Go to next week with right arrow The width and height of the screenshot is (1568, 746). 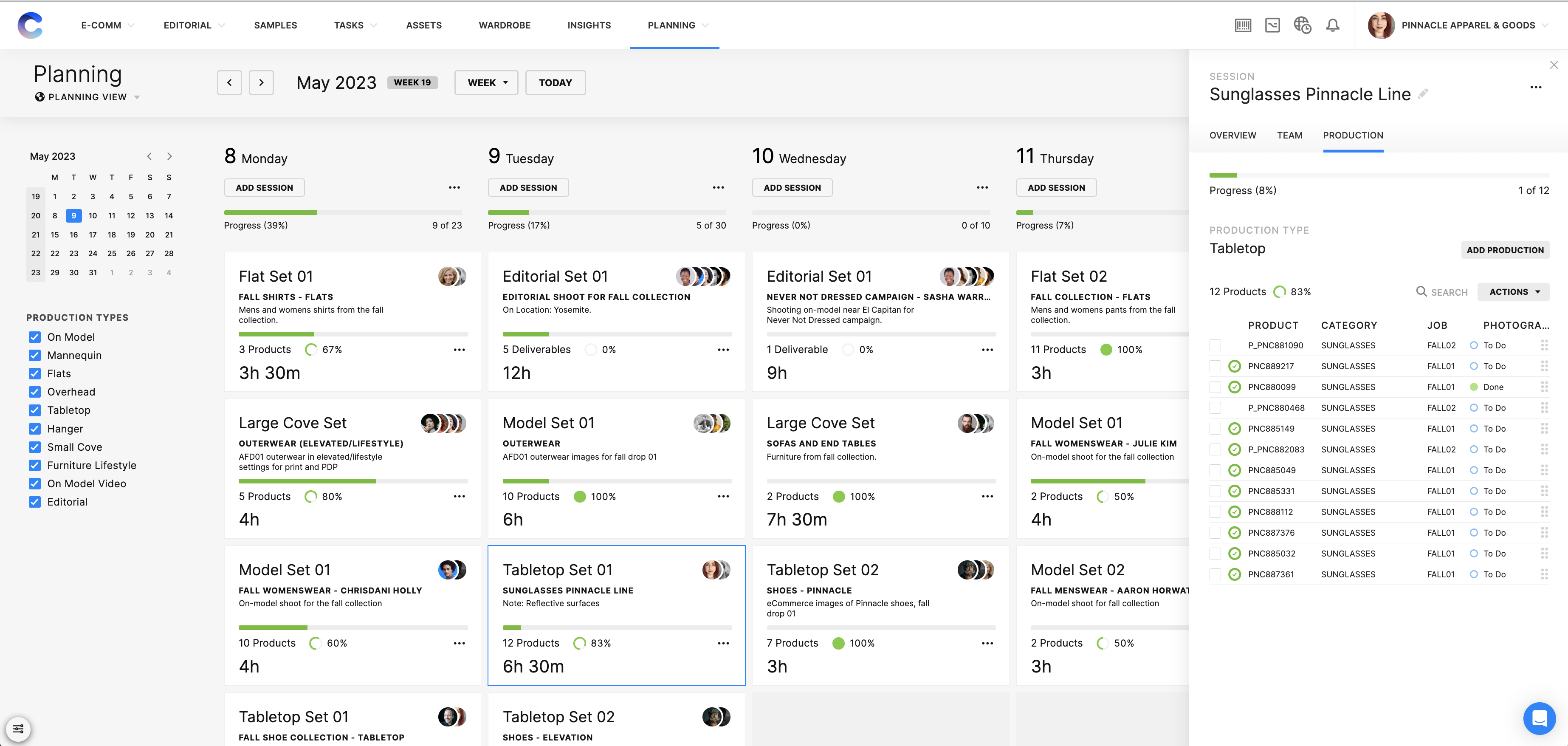[x=261, y=82]
